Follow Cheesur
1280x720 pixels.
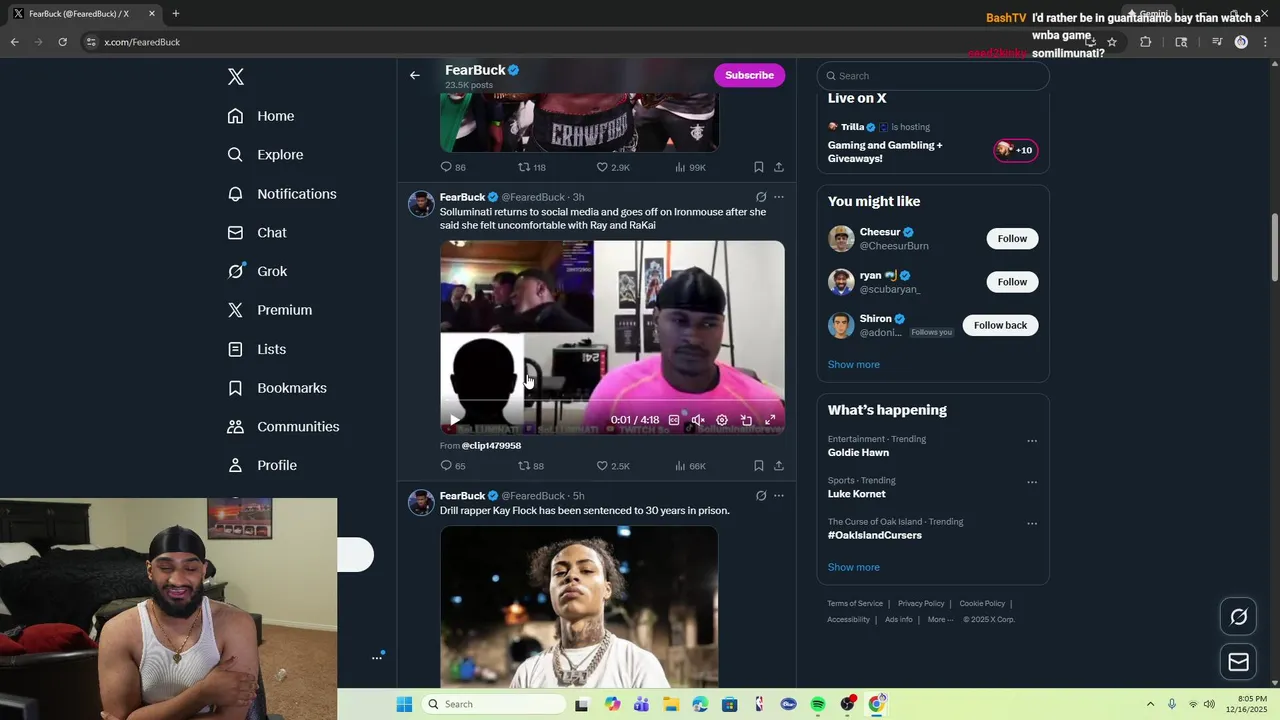1012,239
